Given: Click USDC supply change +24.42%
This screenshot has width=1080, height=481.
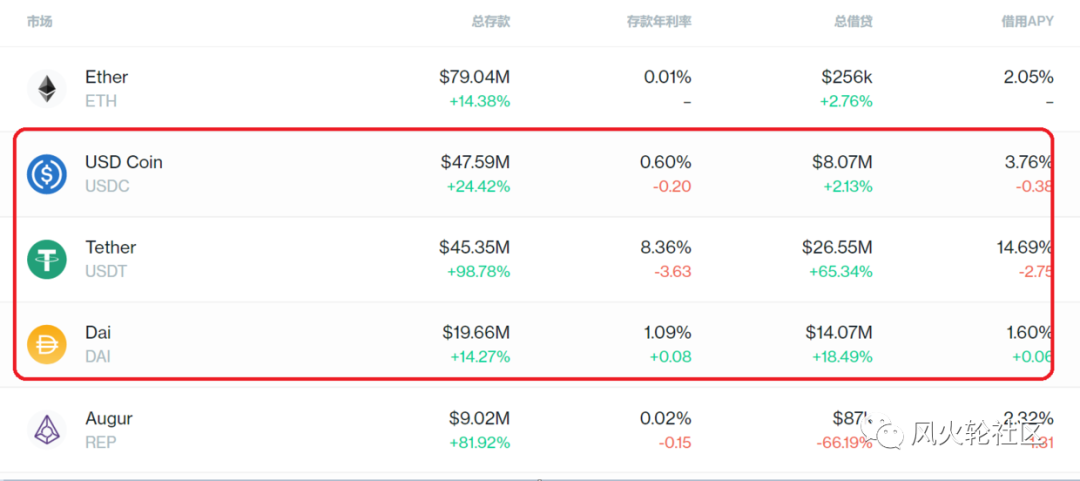Looking at the screenshot, I should pos(479,186).
